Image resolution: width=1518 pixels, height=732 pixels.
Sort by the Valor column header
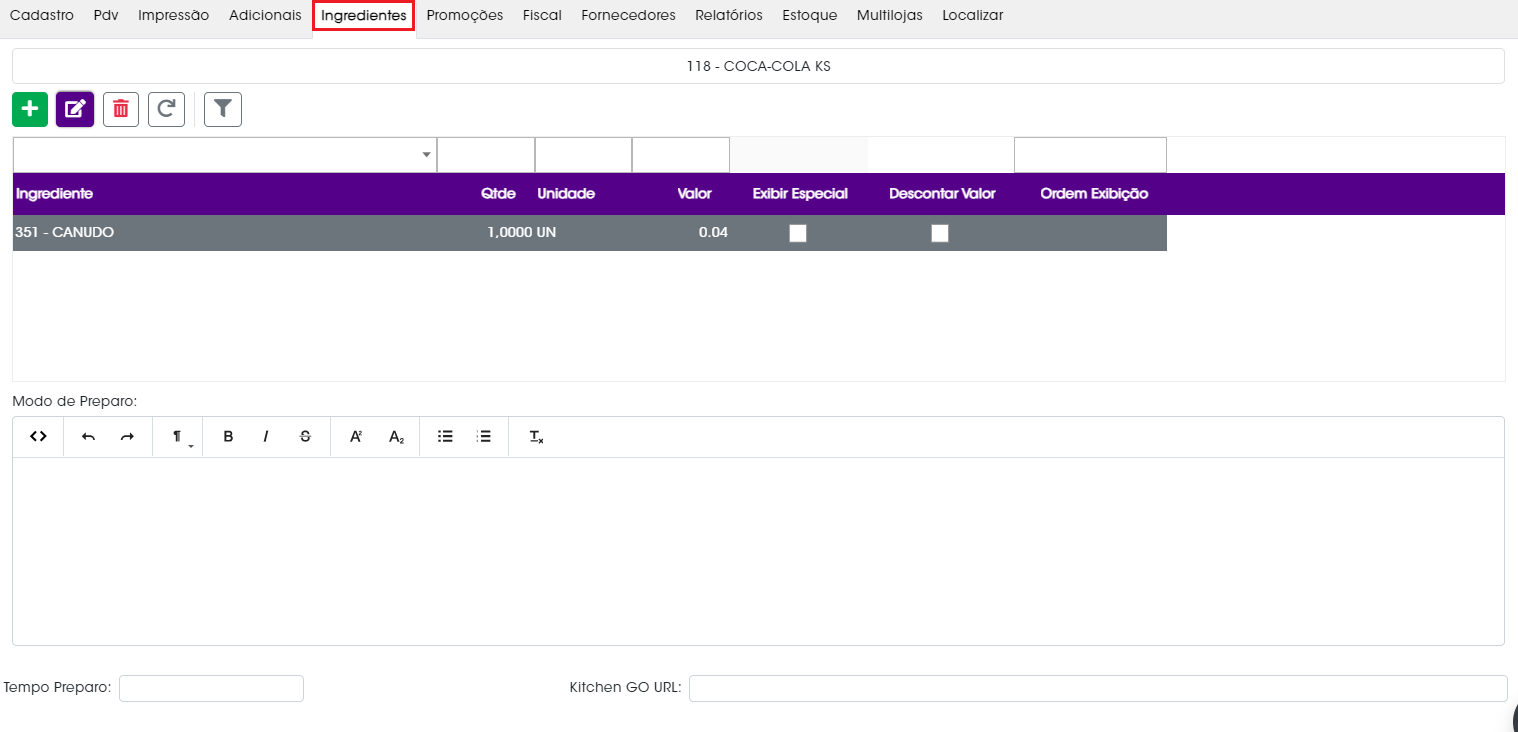[x=694, y=194]
